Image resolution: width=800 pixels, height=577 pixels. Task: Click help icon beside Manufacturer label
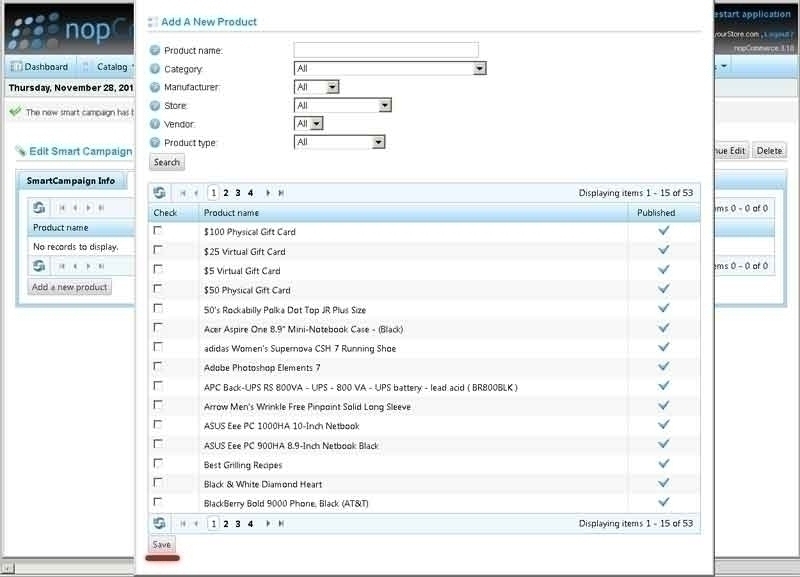point(155,87)
